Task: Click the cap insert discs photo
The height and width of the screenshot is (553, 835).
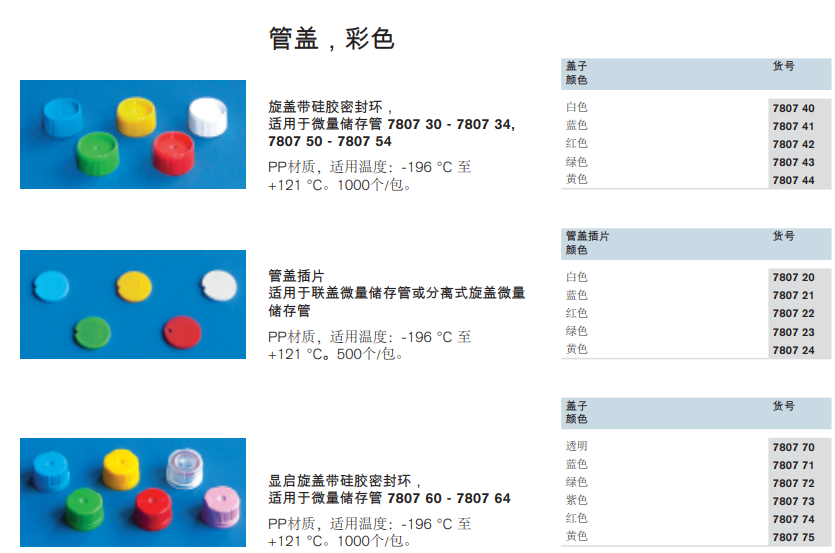Action: point(133,304)
